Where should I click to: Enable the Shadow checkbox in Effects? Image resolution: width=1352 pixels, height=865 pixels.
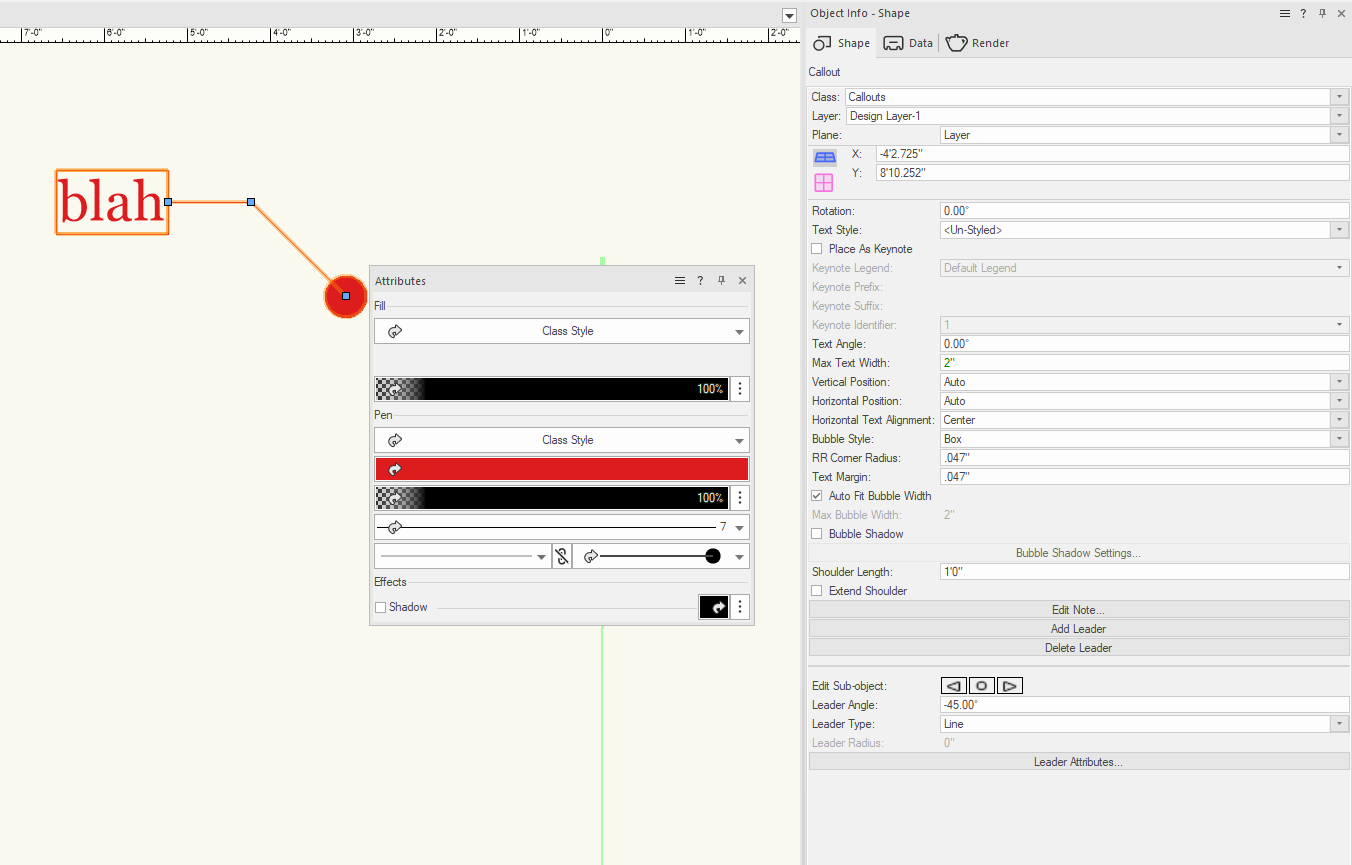click(x=380, y=607)
